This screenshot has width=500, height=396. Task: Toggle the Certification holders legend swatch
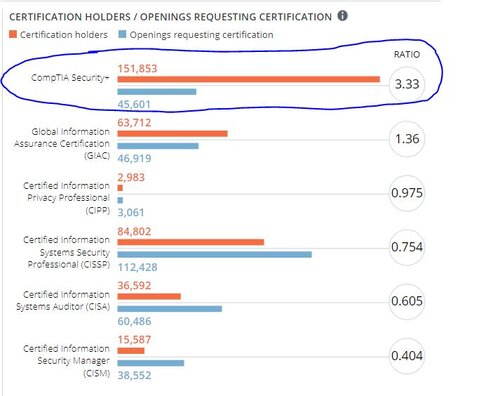13,34
